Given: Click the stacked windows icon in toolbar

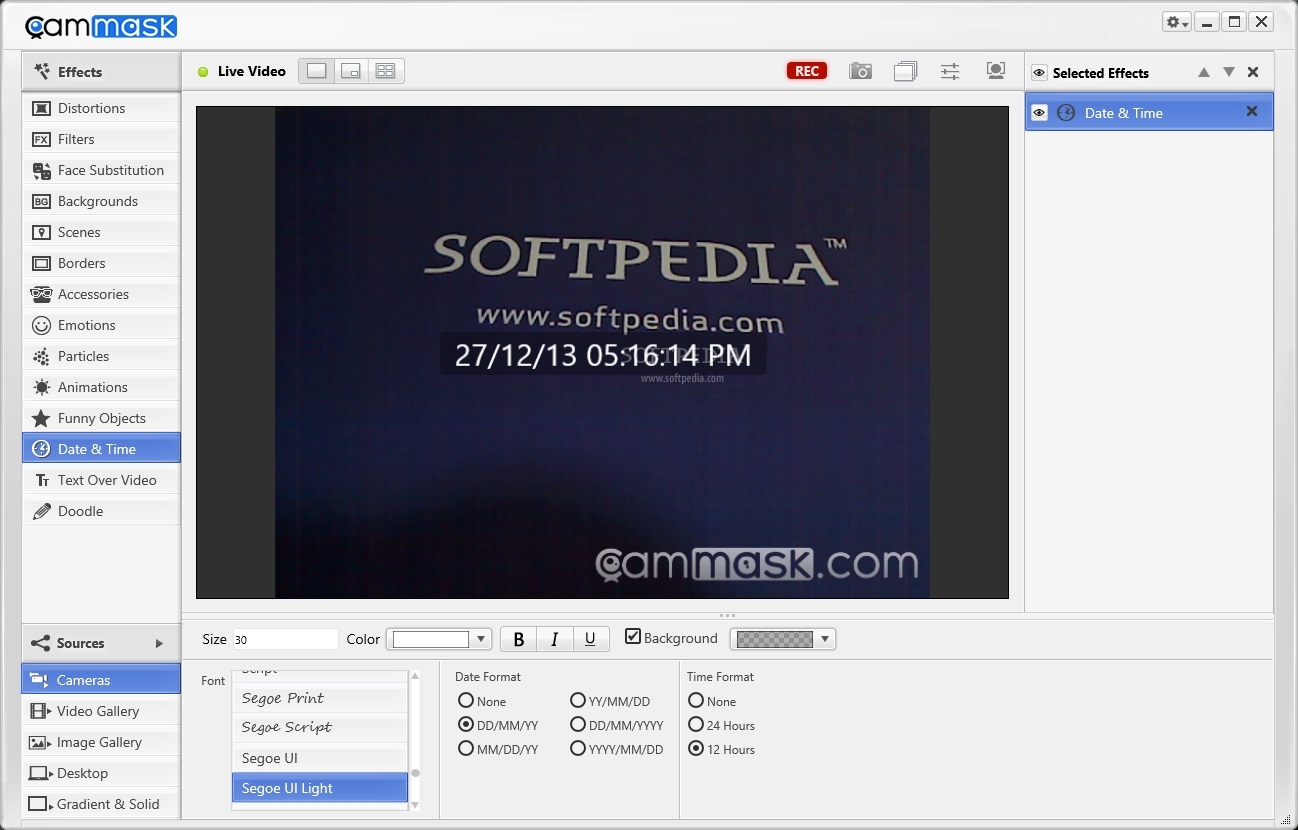Looking at the screenshot, I should pos(905,71).
